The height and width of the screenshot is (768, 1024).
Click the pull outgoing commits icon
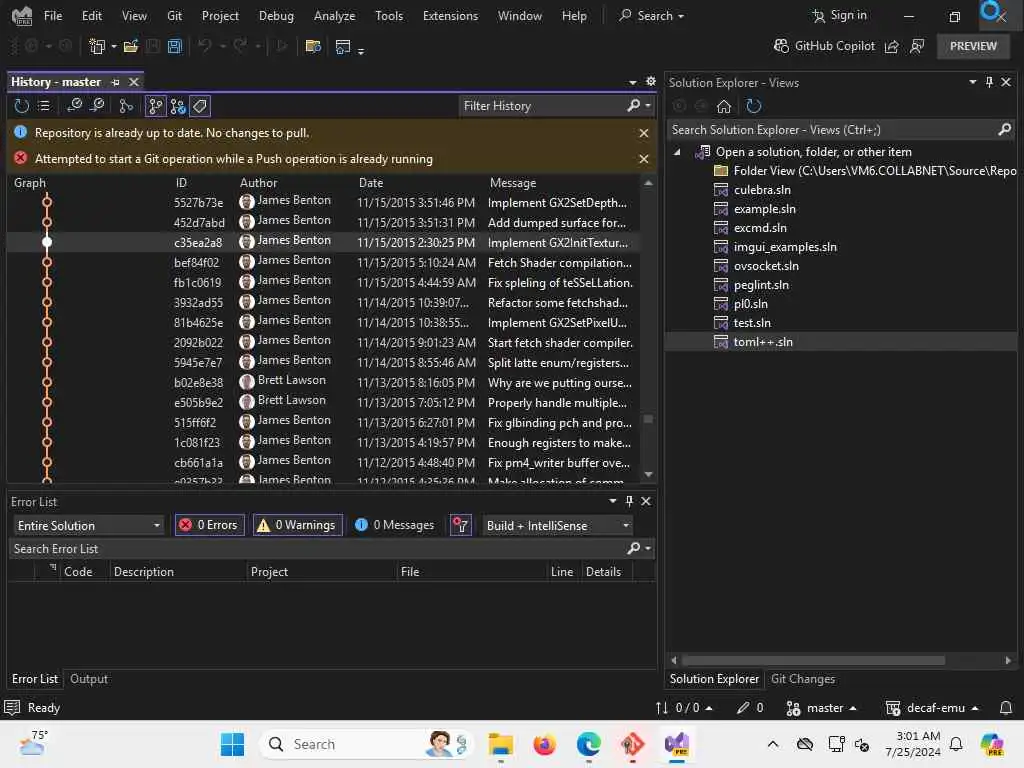tap(97, 106)
